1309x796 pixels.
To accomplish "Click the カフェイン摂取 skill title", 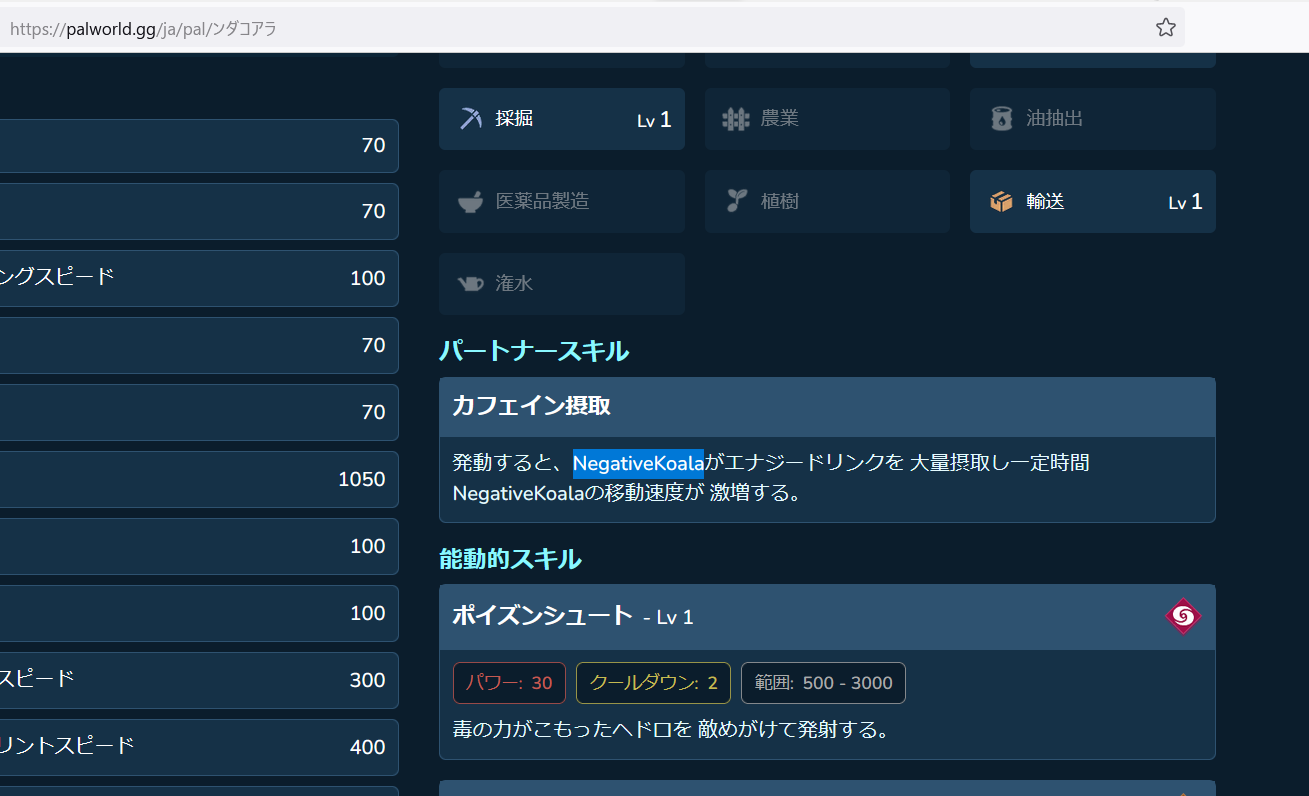I will (531, 406).
